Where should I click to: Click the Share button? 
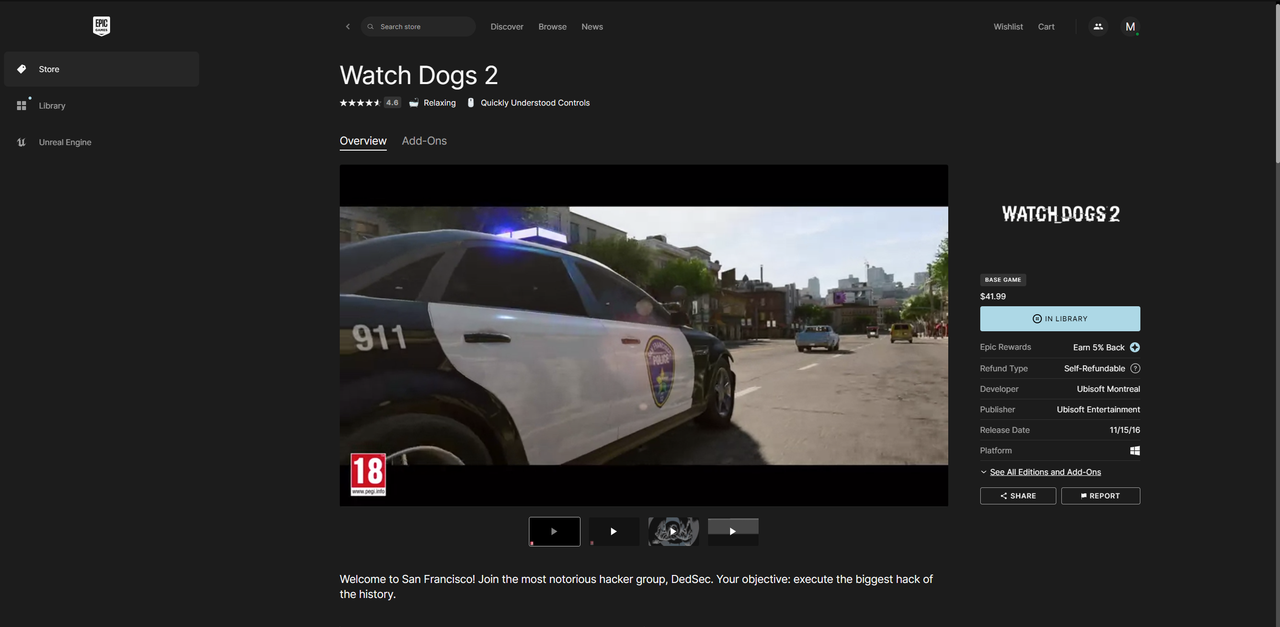pyautogui.click(x=1018, y=496)
